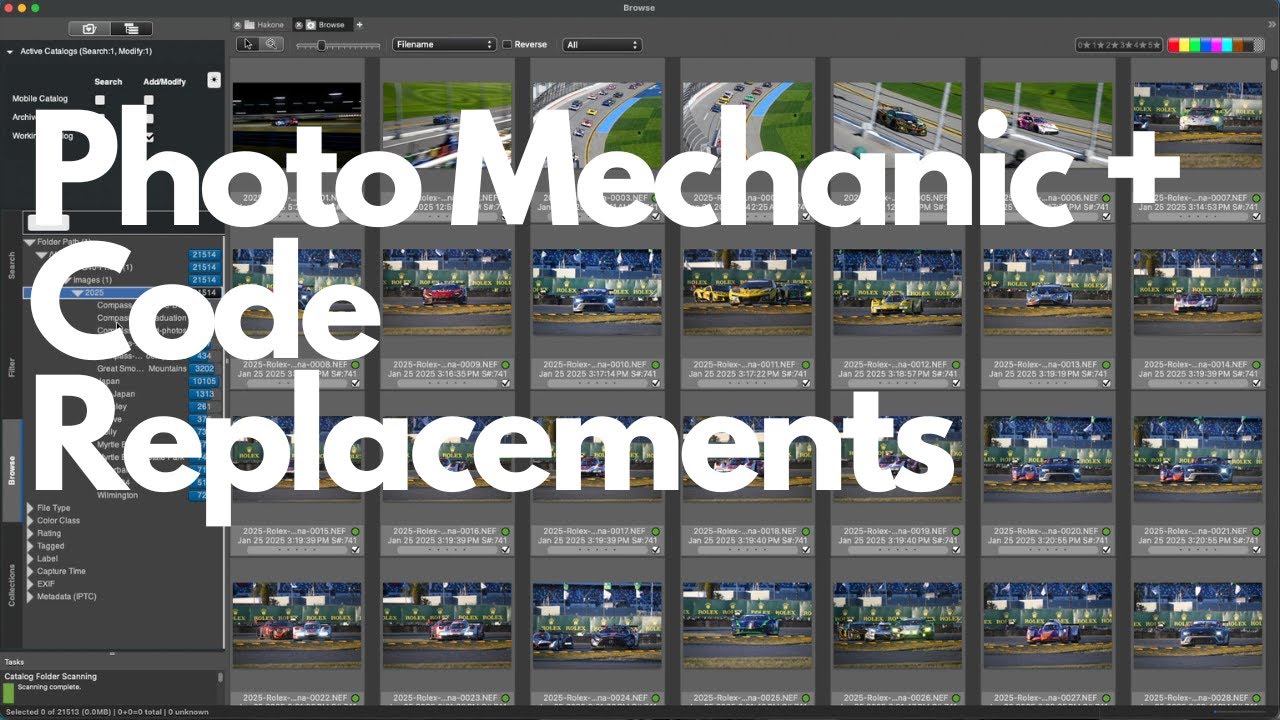
Task: Expand the Capture Time filter
Action: [30, 572]
